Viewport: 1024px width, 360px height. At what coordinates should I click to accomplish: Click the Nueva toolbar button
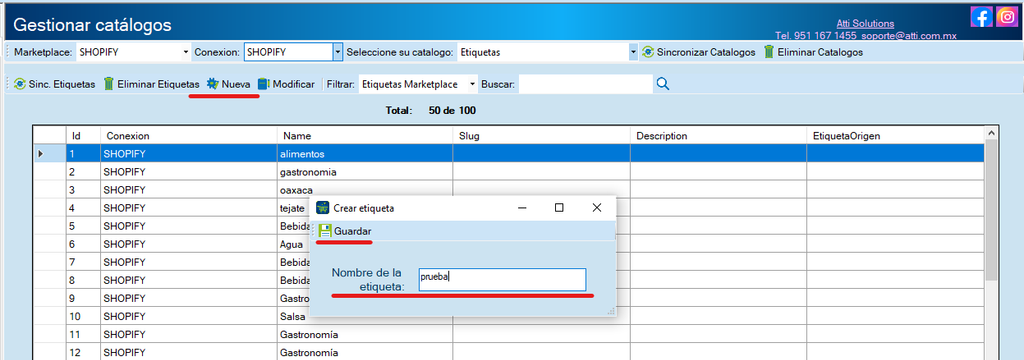click(229, 84)
